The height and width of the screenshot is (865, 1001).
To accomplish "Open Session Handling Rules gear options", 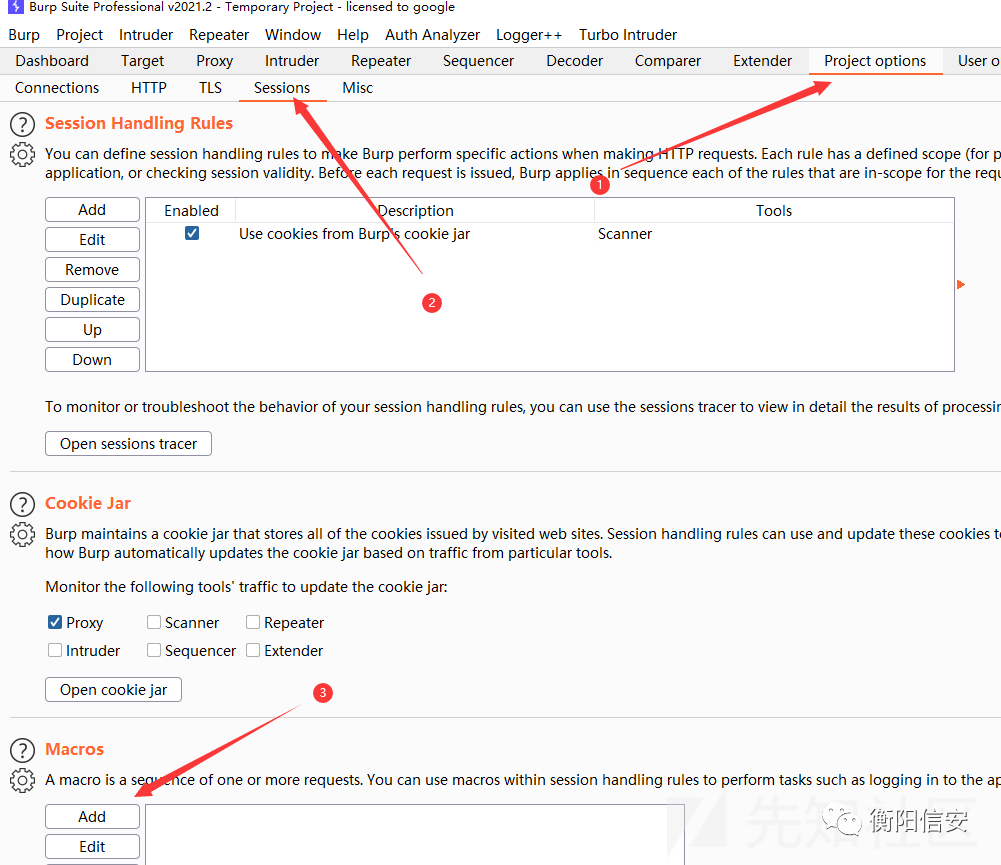I will click(x=22, y=155).
